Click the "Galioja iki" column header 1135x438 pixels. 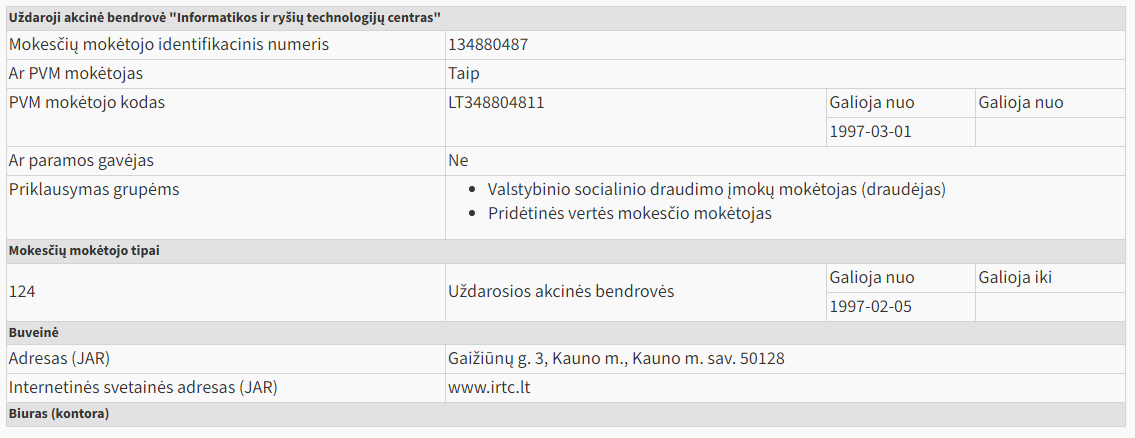pos(1015,278)
